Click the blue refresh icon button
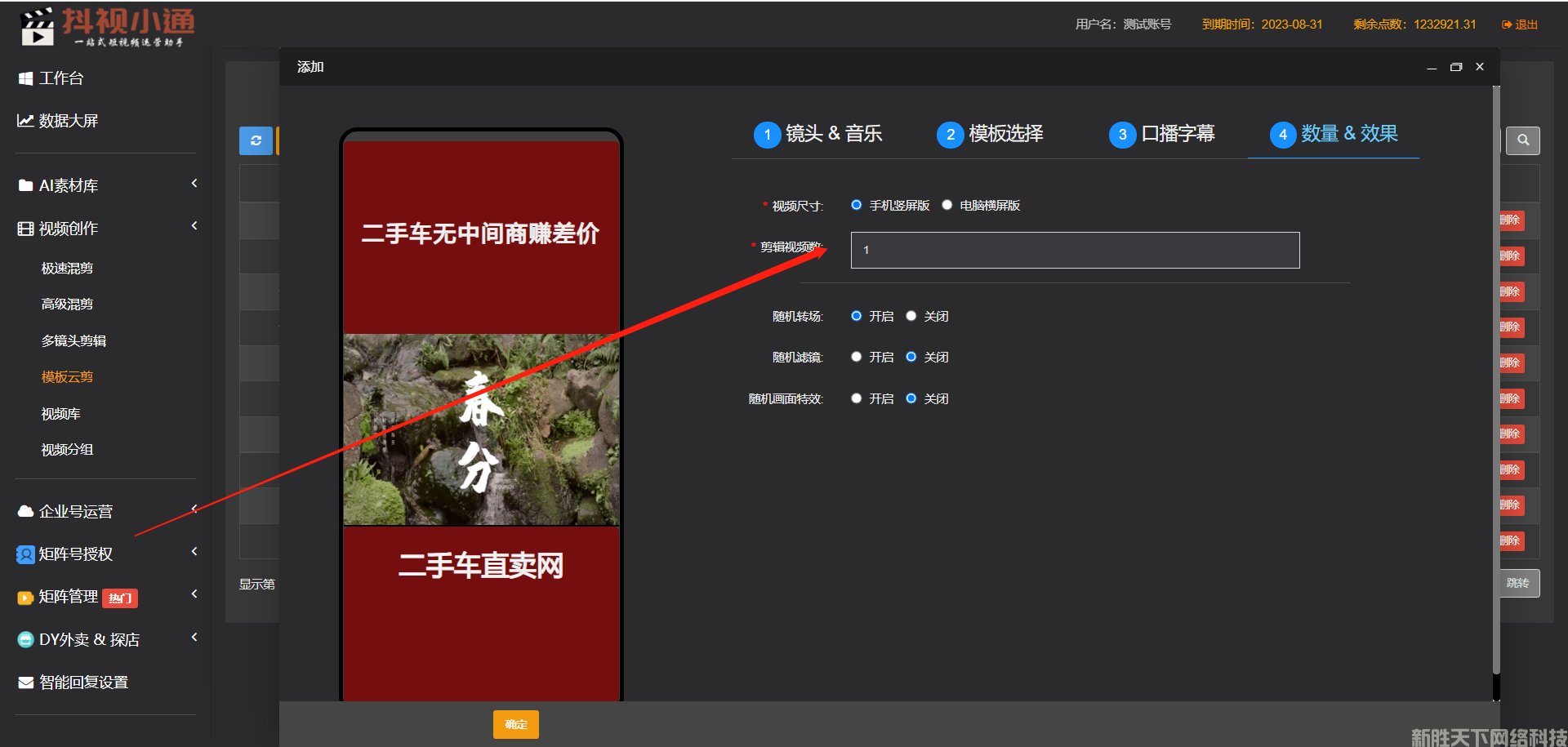Image resolution: width=1568 pixels, height=747 pixels. tap(256, 140)
